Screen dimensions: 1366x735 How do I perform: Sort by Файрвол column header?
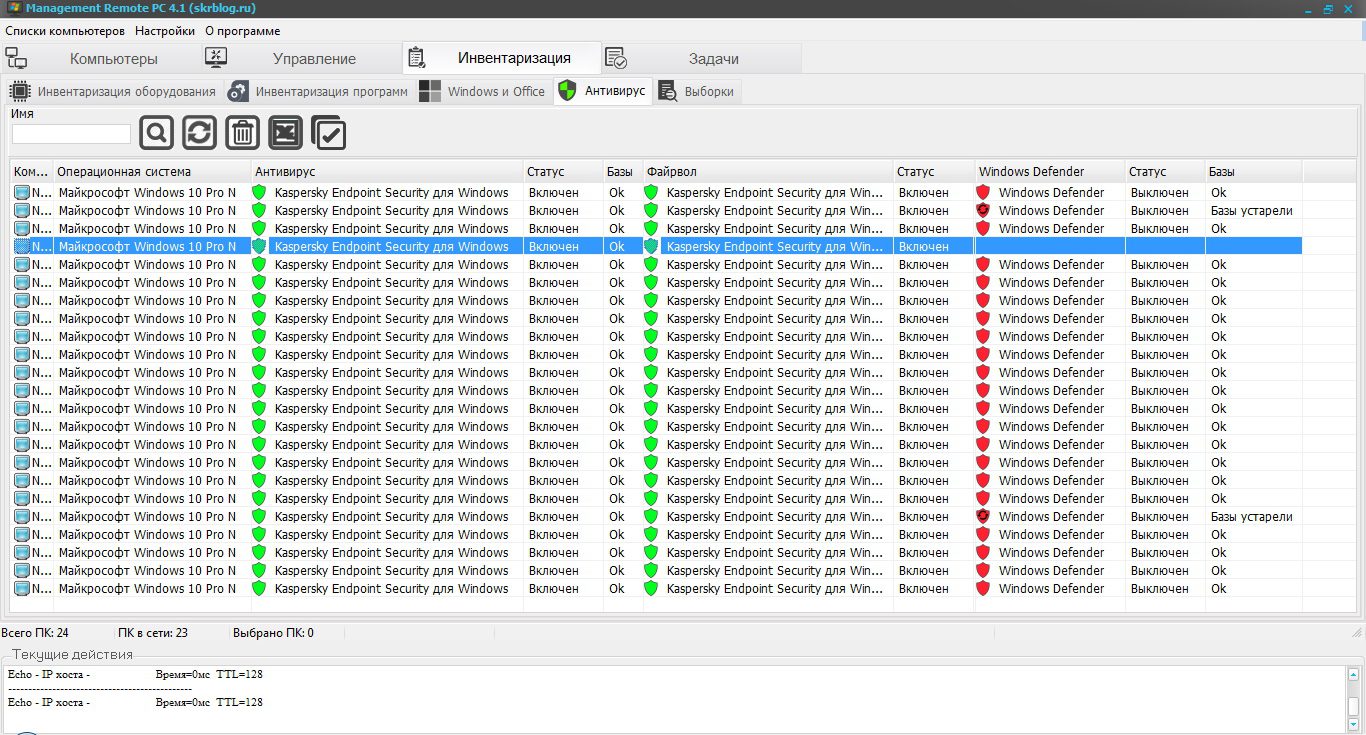point(768,172)
